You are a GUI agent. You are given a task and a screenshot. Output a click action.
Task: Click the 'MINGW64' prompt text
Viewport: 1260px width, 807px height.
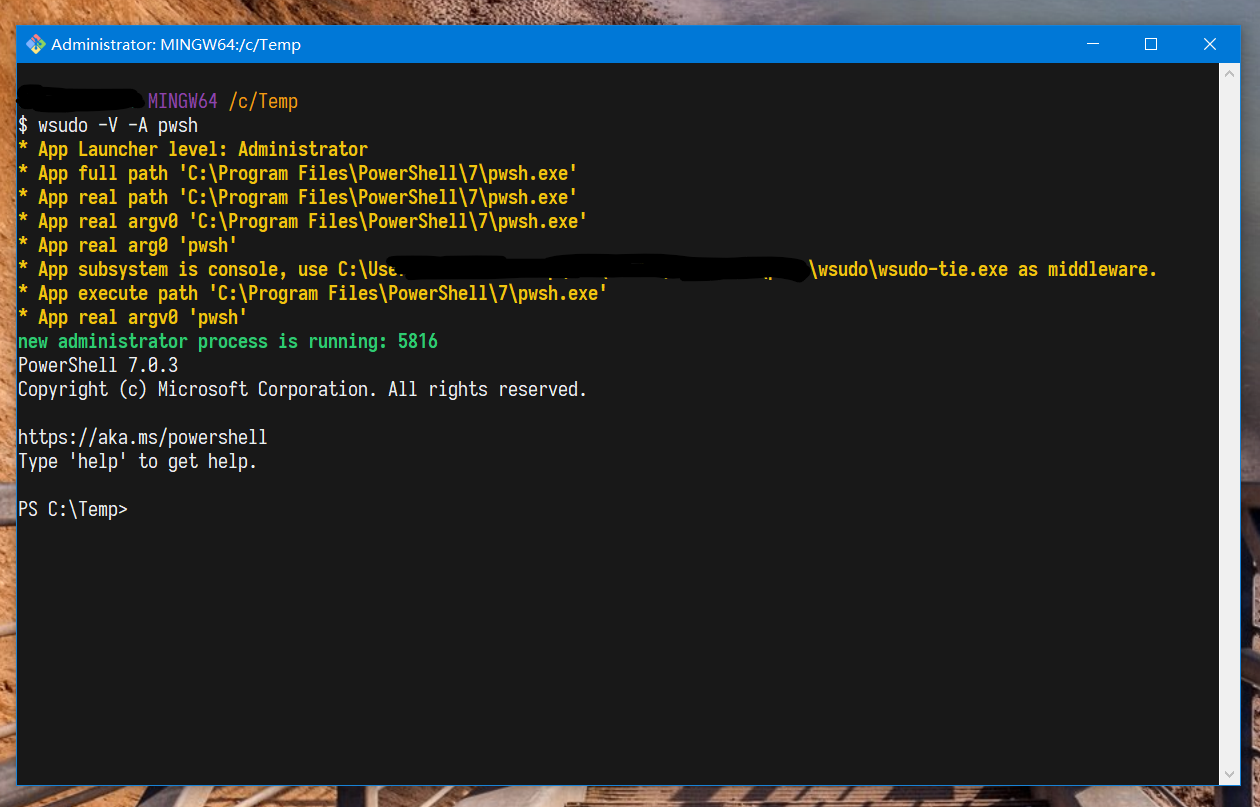[x=183, y=101]
